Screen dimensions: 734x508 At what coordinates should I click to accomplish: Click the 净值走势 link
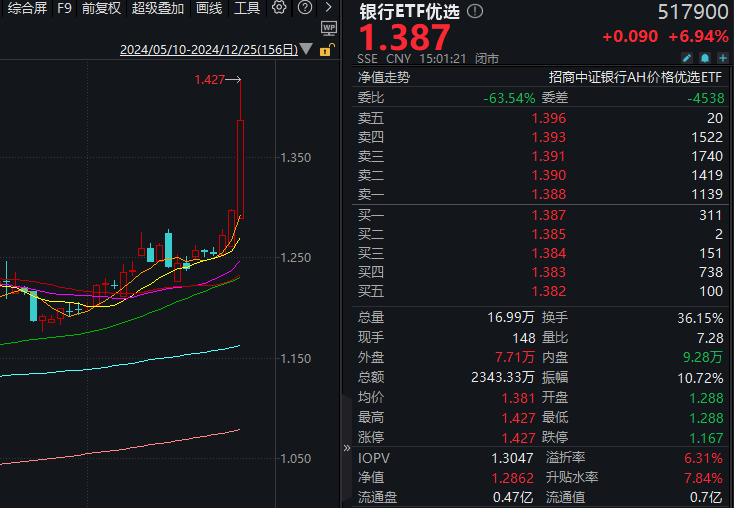tap(386, 76)
